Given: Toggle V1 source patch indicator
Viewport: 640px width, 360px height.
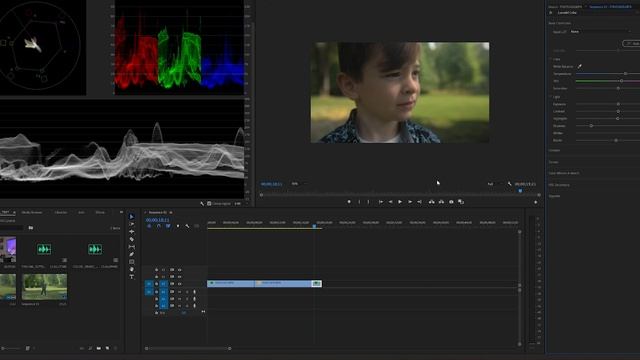Looking at the screenshot, I should (149, 284).
